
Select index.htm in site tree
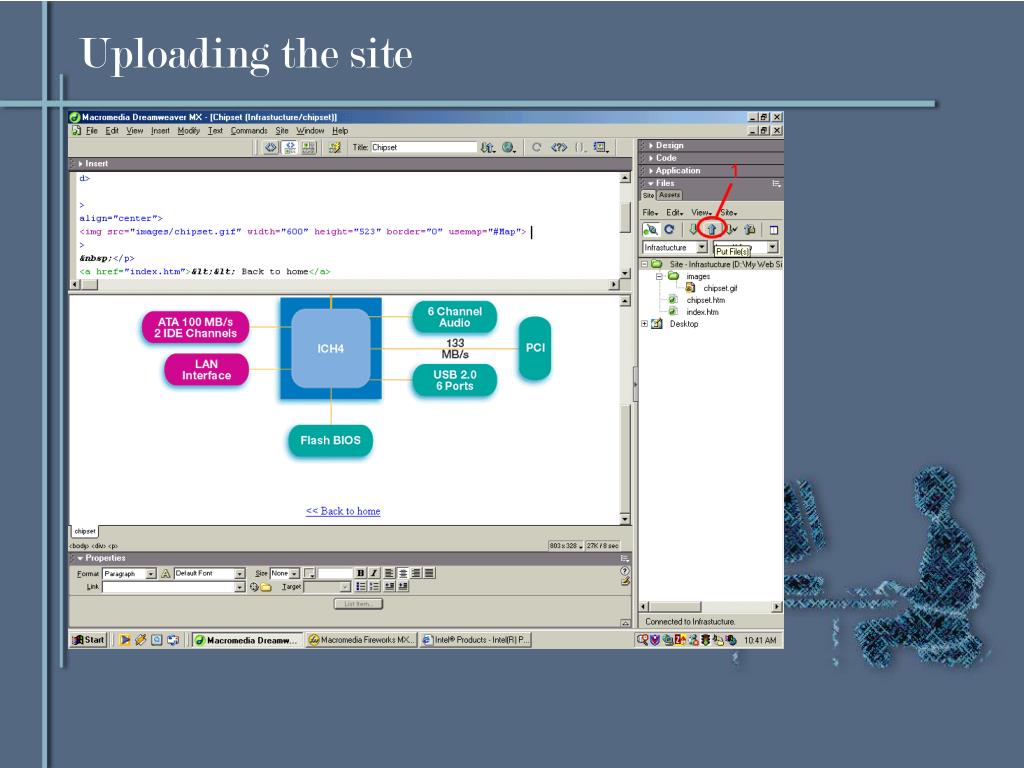click(702, 312)
